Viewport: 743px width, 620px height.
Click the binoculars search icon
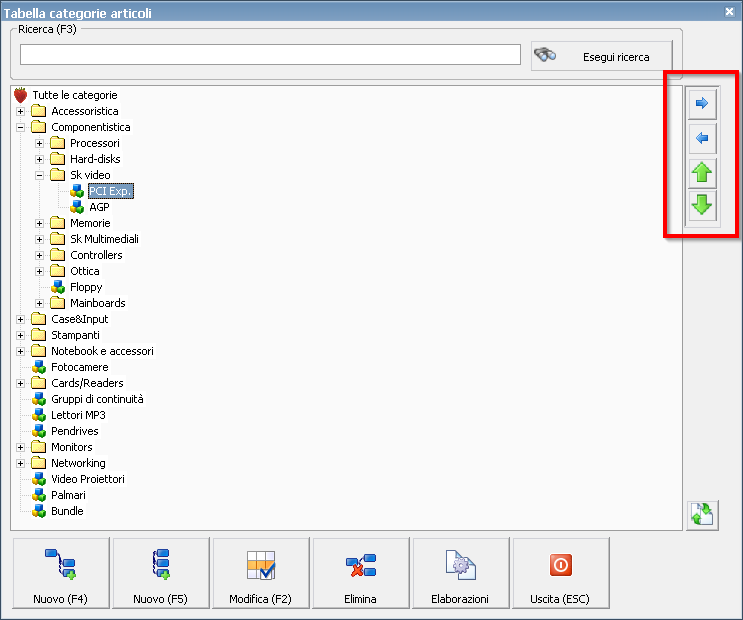tap(545, 55)
